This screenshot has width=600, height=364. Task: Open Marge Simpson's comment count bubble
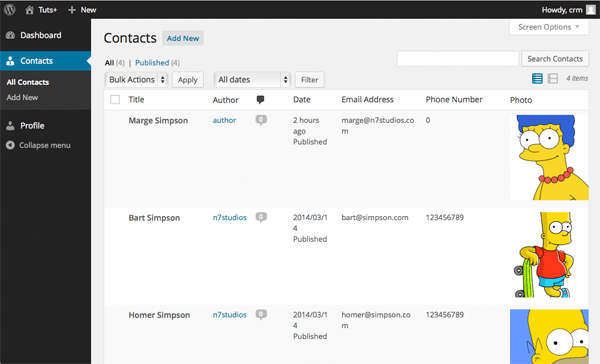point(261,120)
